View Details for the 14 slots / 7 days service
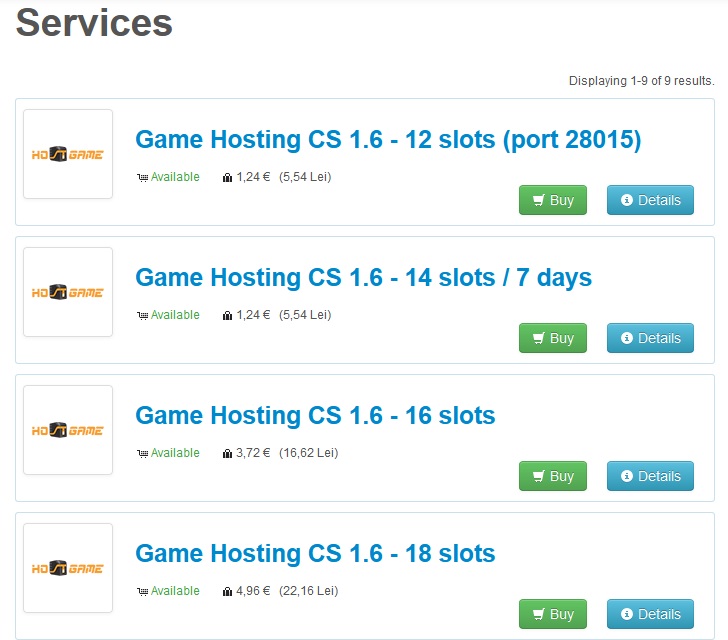Image resolution: width=728 pixels, height=640 pixels. click(x=650, y=338)
